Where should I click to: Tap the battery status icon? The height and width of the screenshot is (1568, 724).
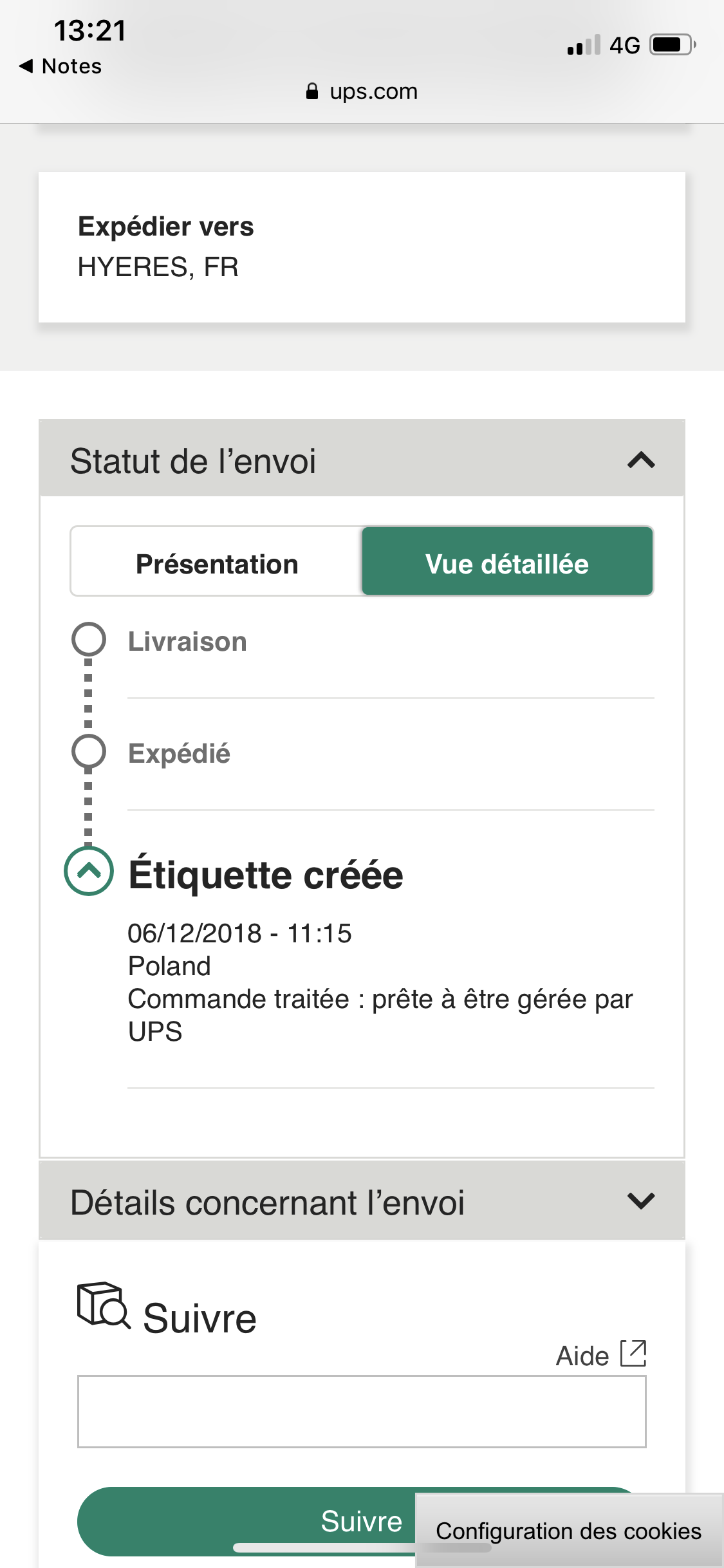pyautogui.click(x=673, y=45)
